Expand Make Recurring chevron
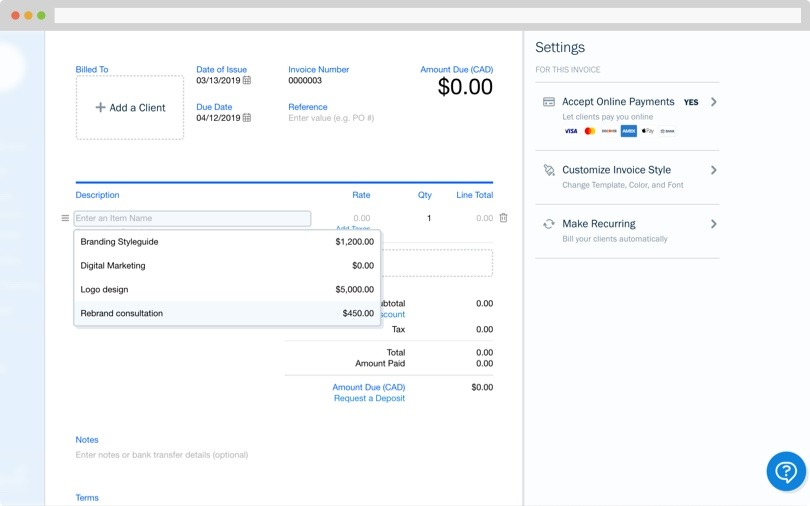 (713, 224)
